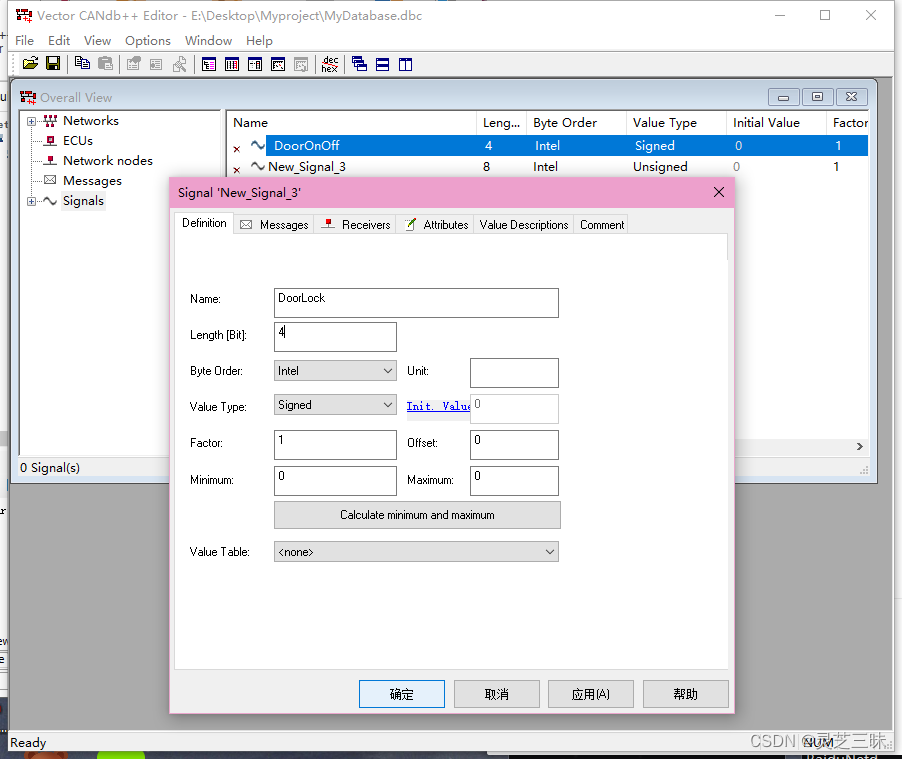Image resolution: width=902 pixels, height=759 pixels.
Task: Select Network nodes in the tree
Action: (108, 161)
